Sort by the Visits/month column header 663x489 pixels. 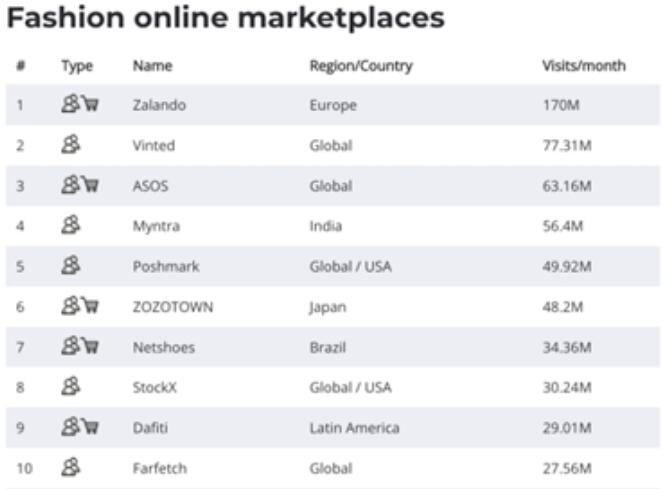584,66
